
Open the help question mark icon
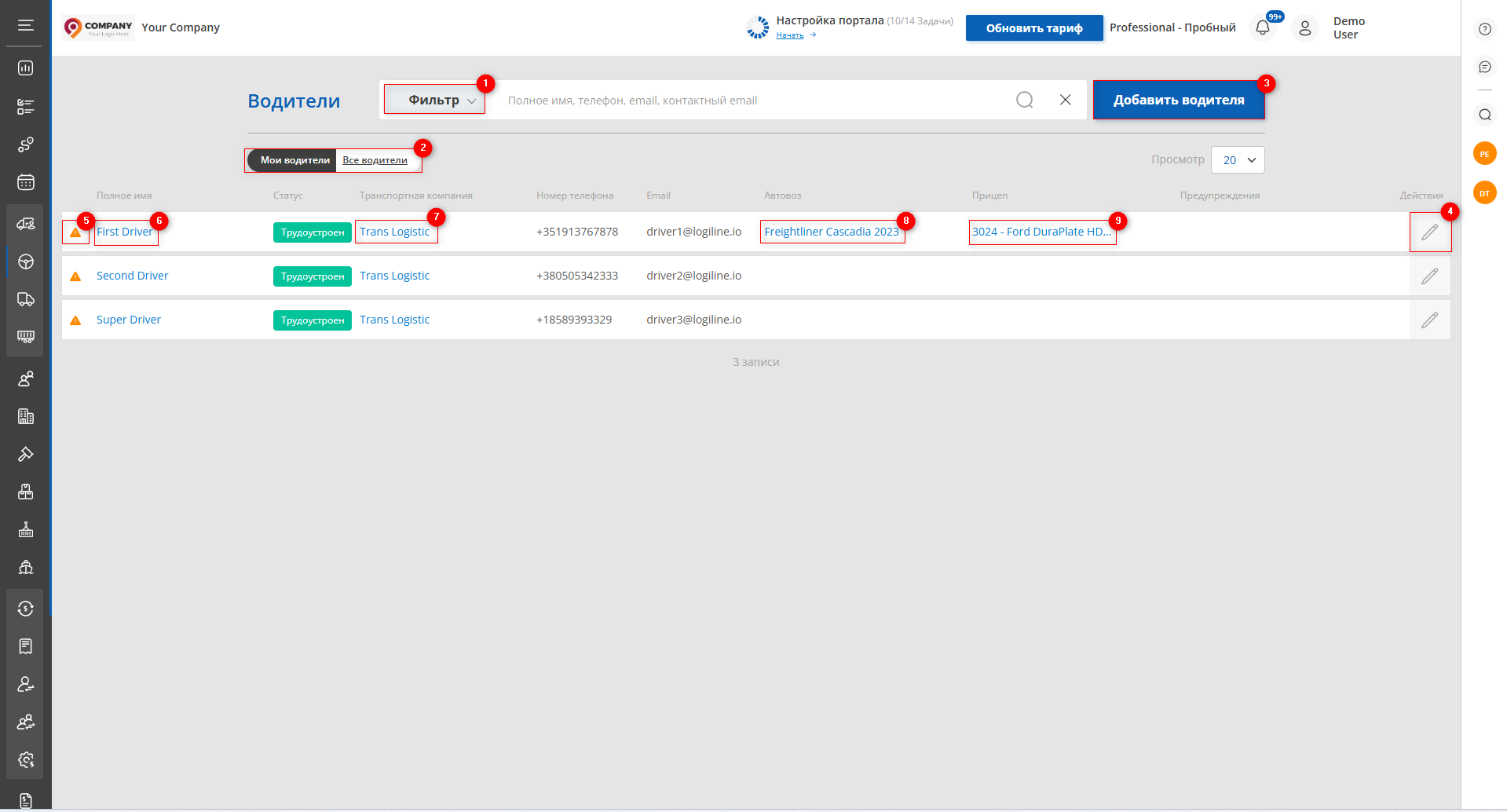1484,29
